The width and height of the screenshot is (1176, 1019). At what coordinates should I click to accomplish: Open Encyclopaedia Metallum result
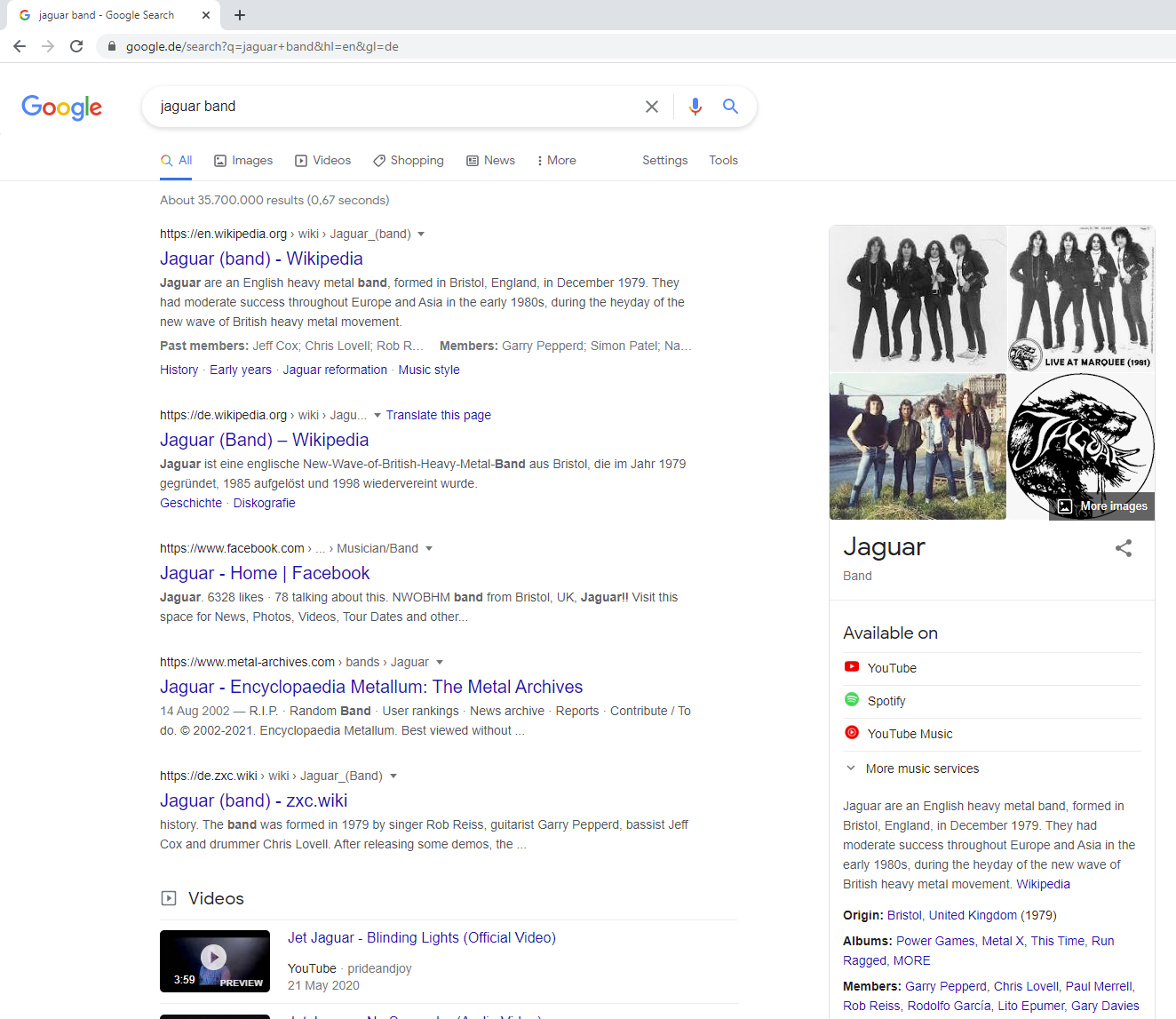pyautogui.click(x=371, y=687)
